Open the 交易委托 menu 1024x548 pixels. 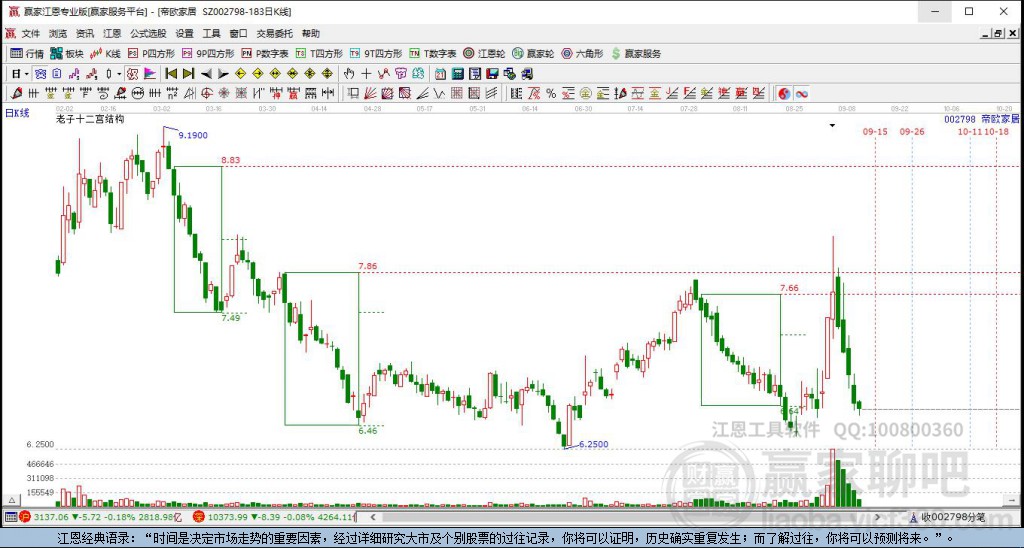point(274,33)
